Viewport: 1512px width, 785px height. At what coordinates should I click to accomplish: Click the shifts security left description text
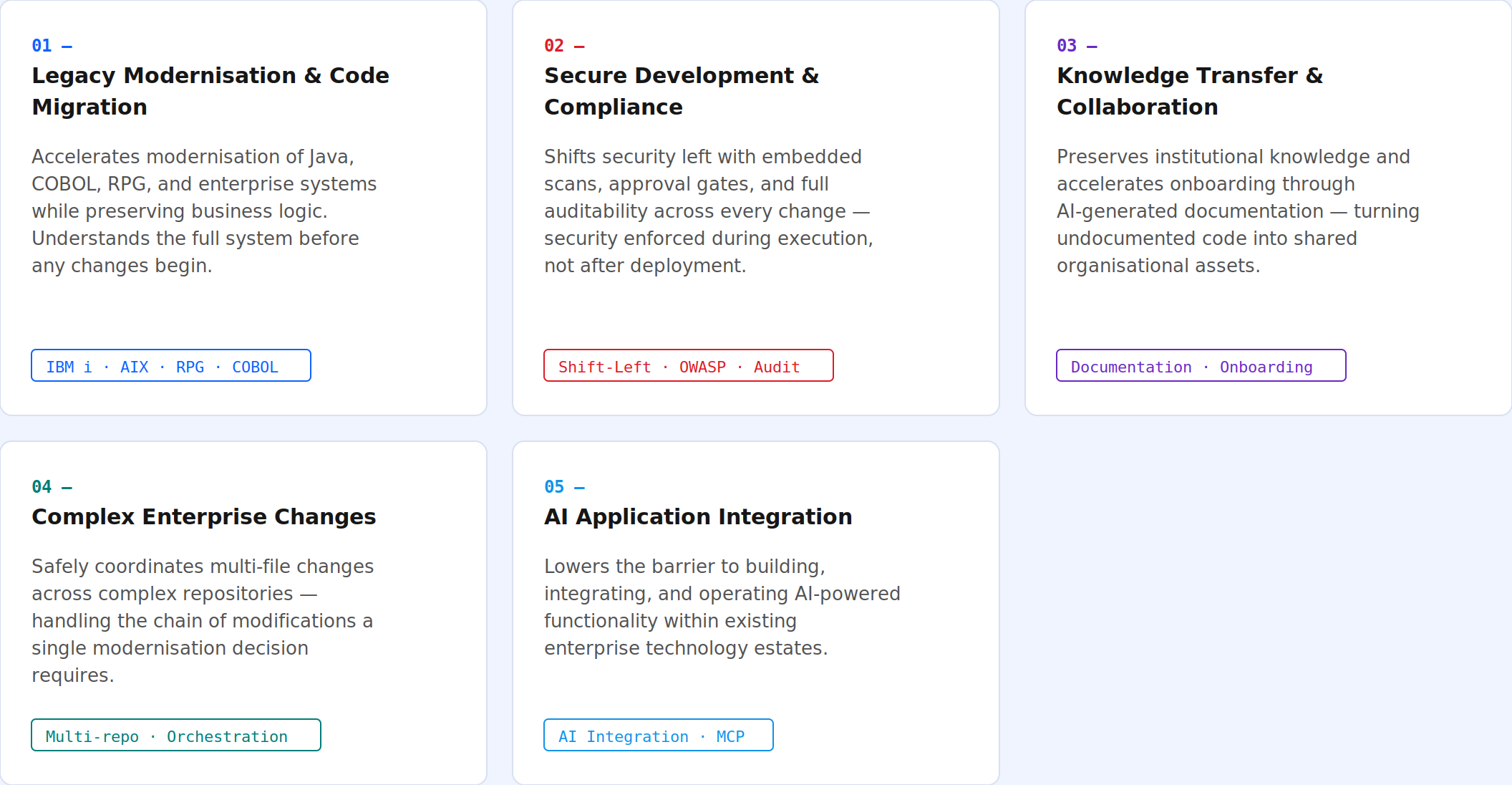(x=707, y=211)
